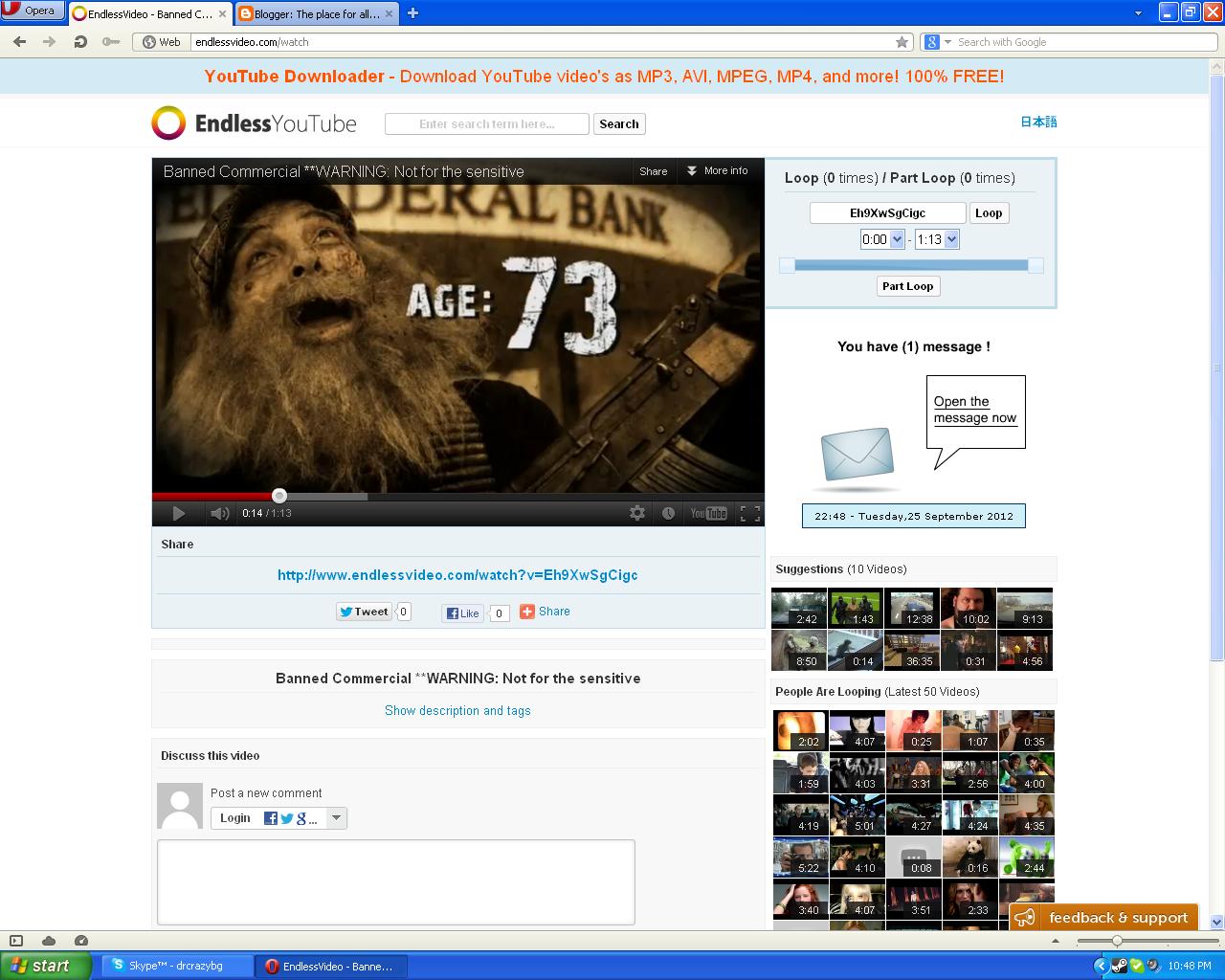Click the comment text area
1225x980 pixels.
point(396,882)
